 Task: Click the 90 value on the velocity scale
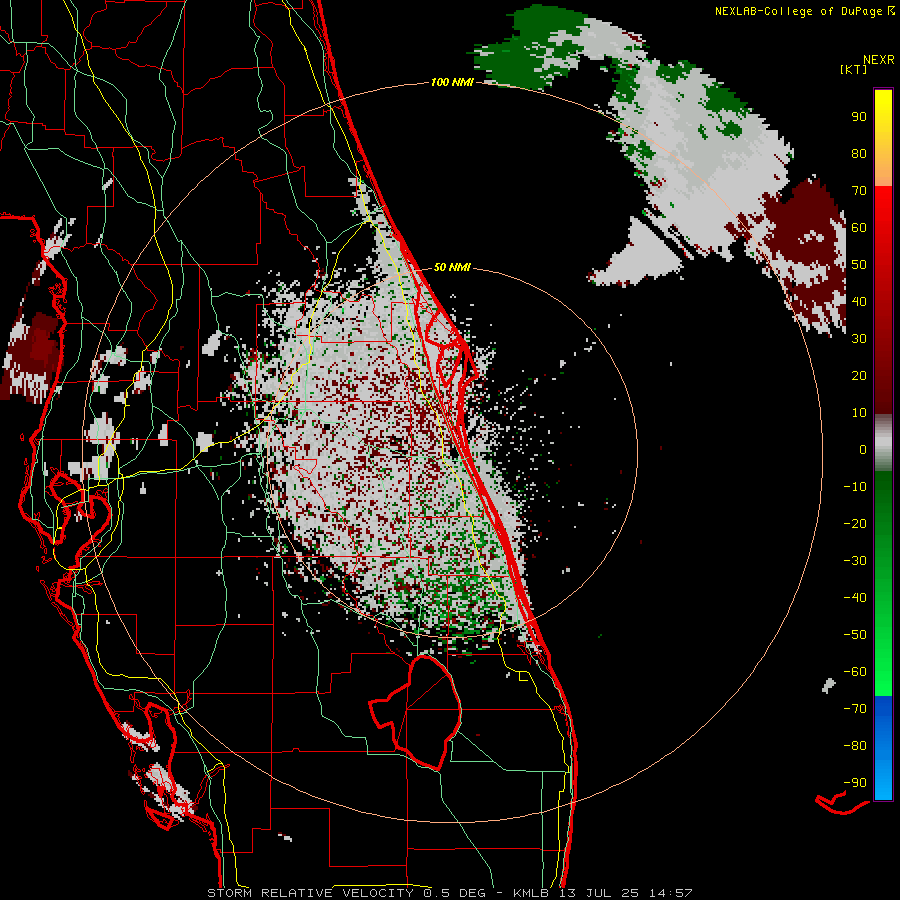[x=859, y=117]
